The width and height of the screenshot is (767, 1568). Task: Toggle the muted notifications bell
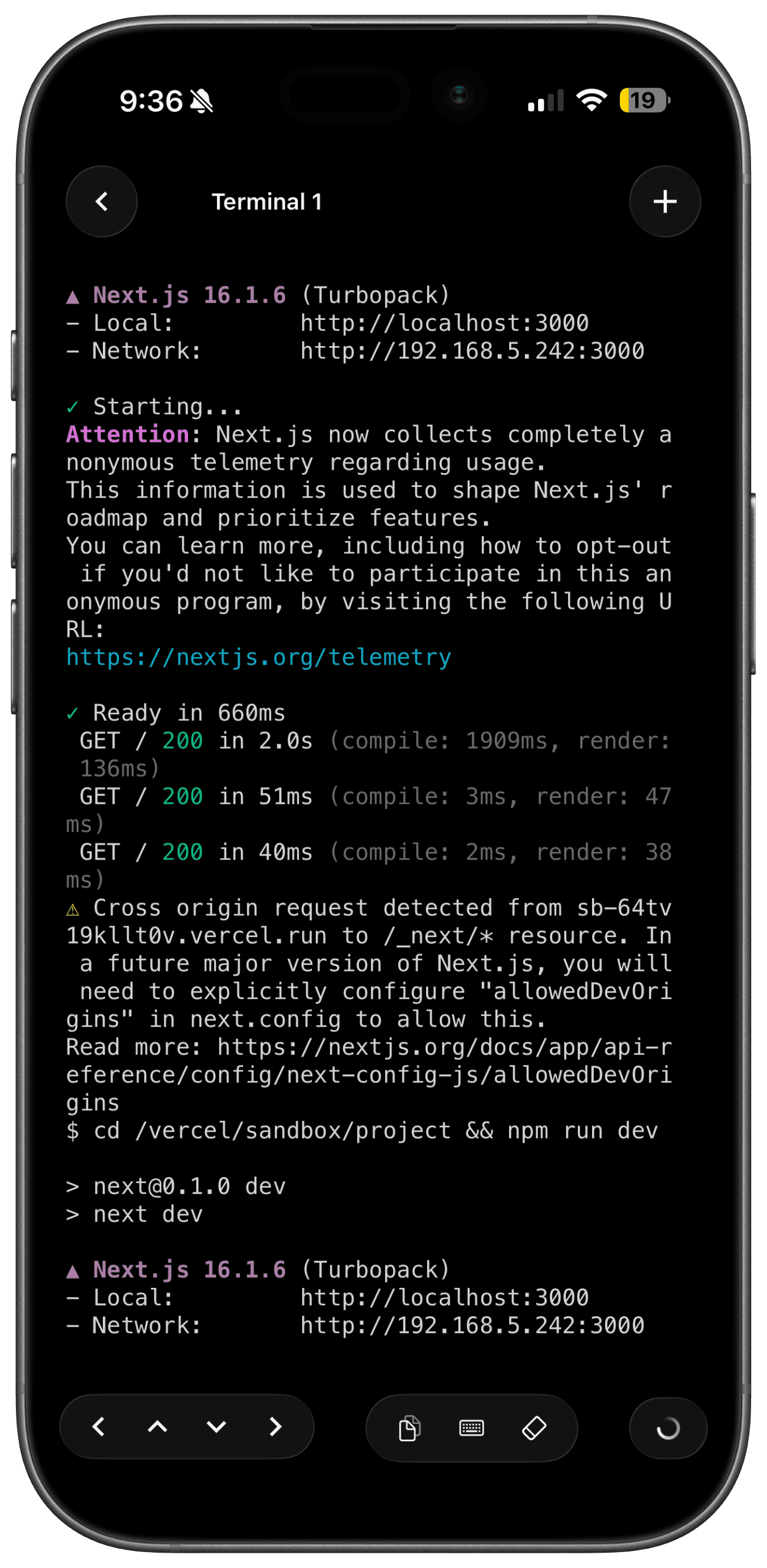coord(201,101)
